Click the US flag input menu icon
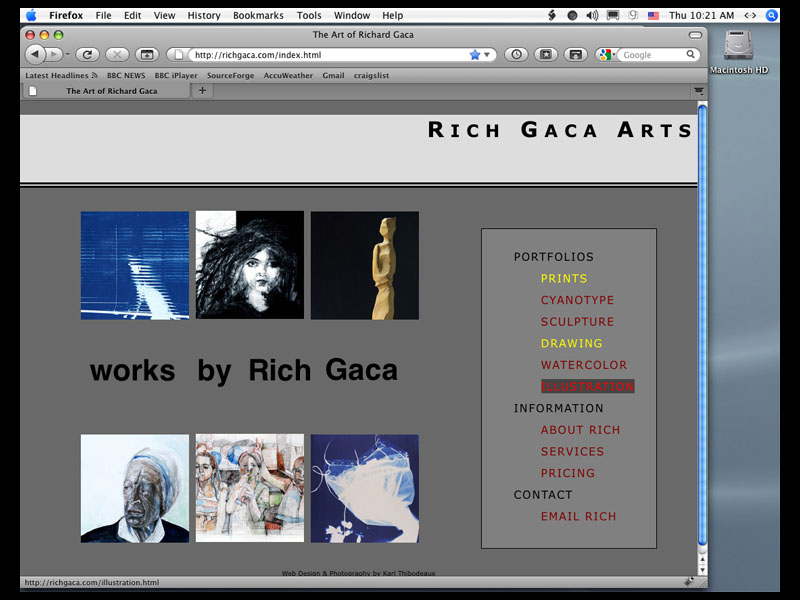 653,15
